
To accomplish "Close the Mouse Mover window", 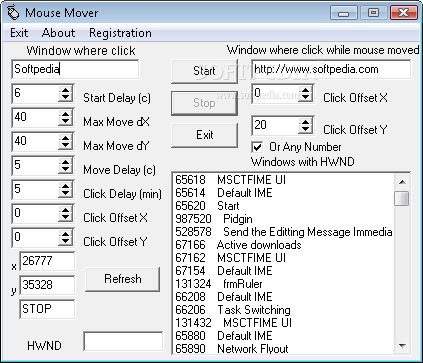I will click(x=404, y=13).
